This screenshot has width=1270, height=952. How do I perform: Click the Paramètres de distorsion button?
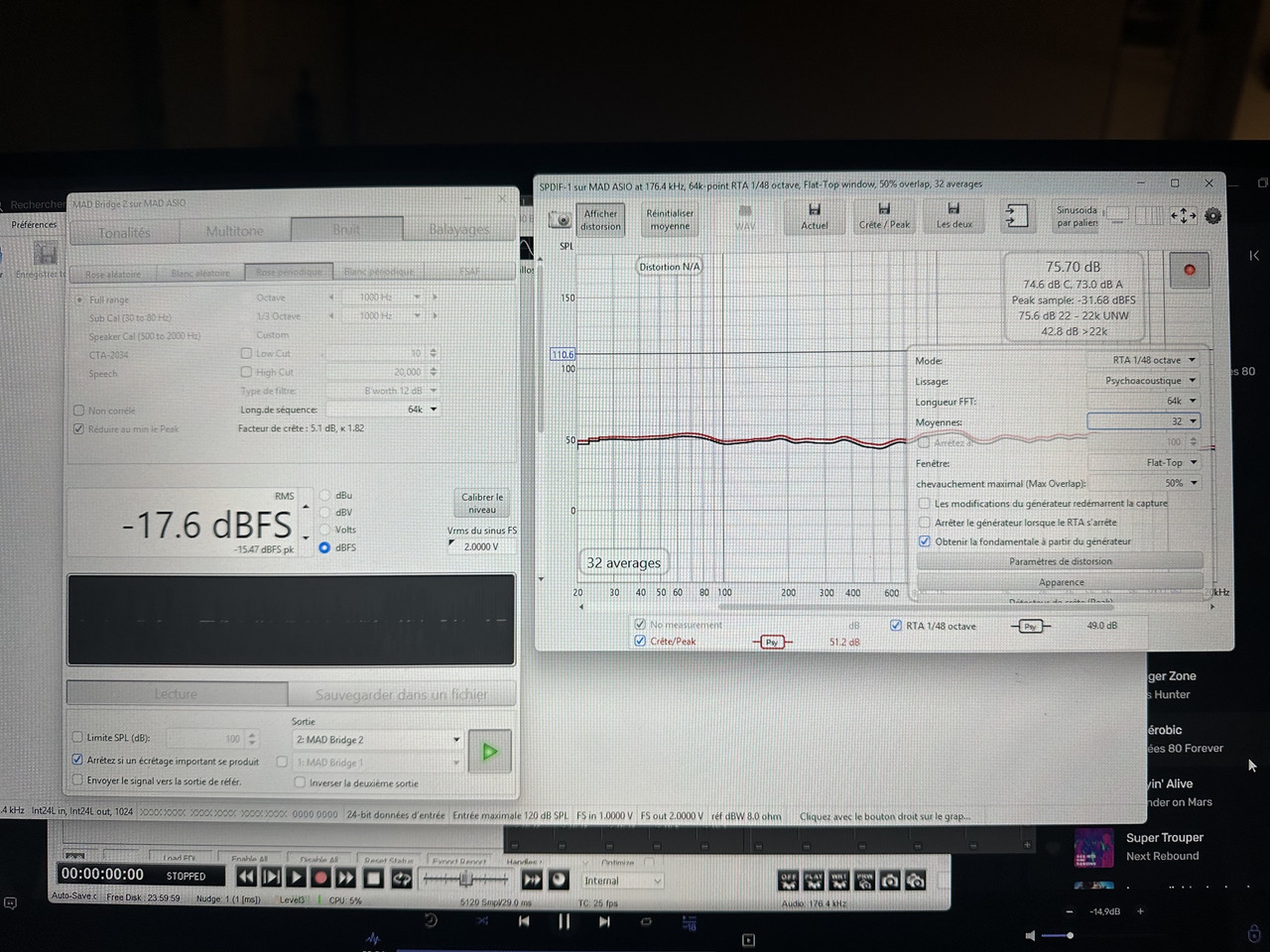tap(1061, 561)
